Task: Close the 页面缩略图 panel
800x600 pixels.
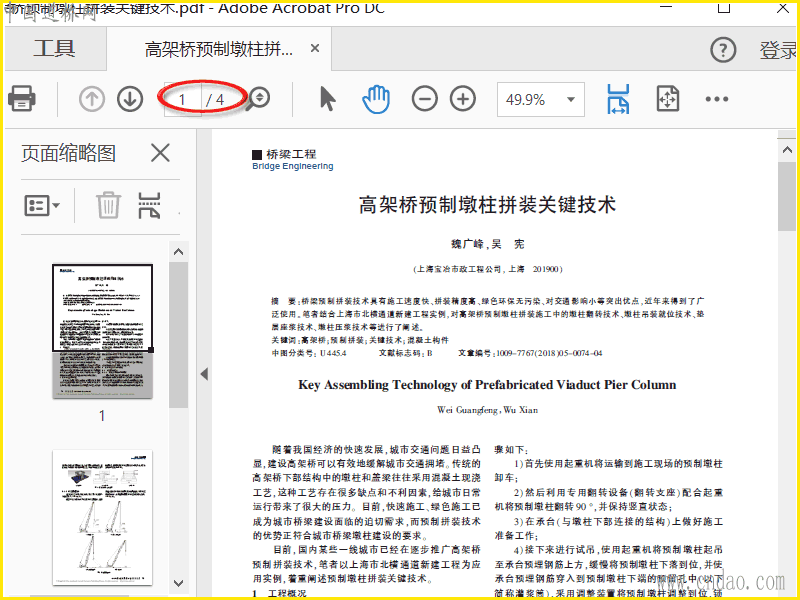Action: 160,153
